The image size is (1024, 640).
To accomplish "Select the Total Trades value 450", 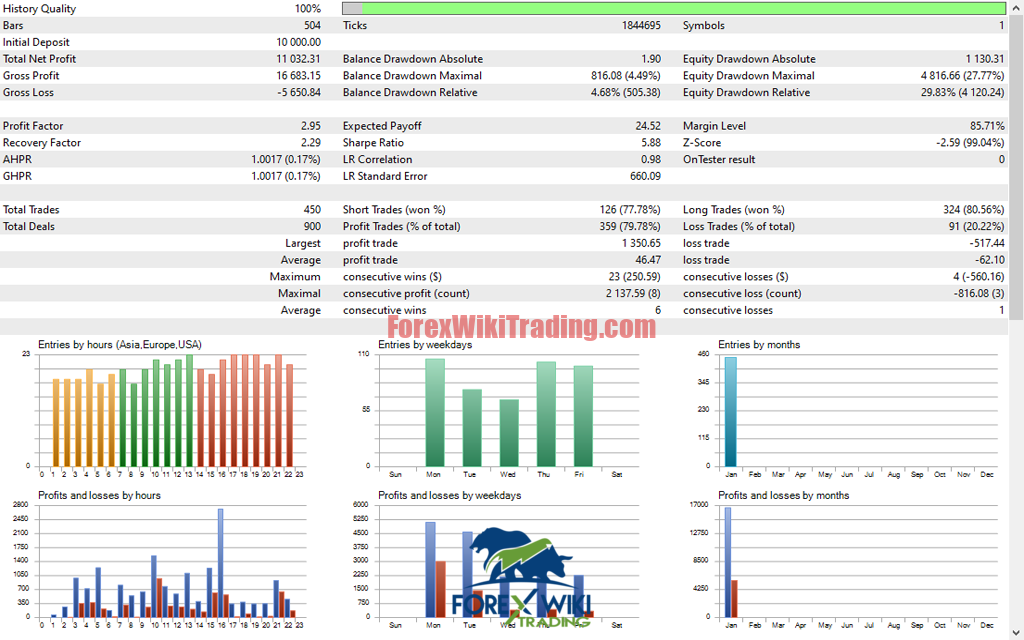I will 312,210.
